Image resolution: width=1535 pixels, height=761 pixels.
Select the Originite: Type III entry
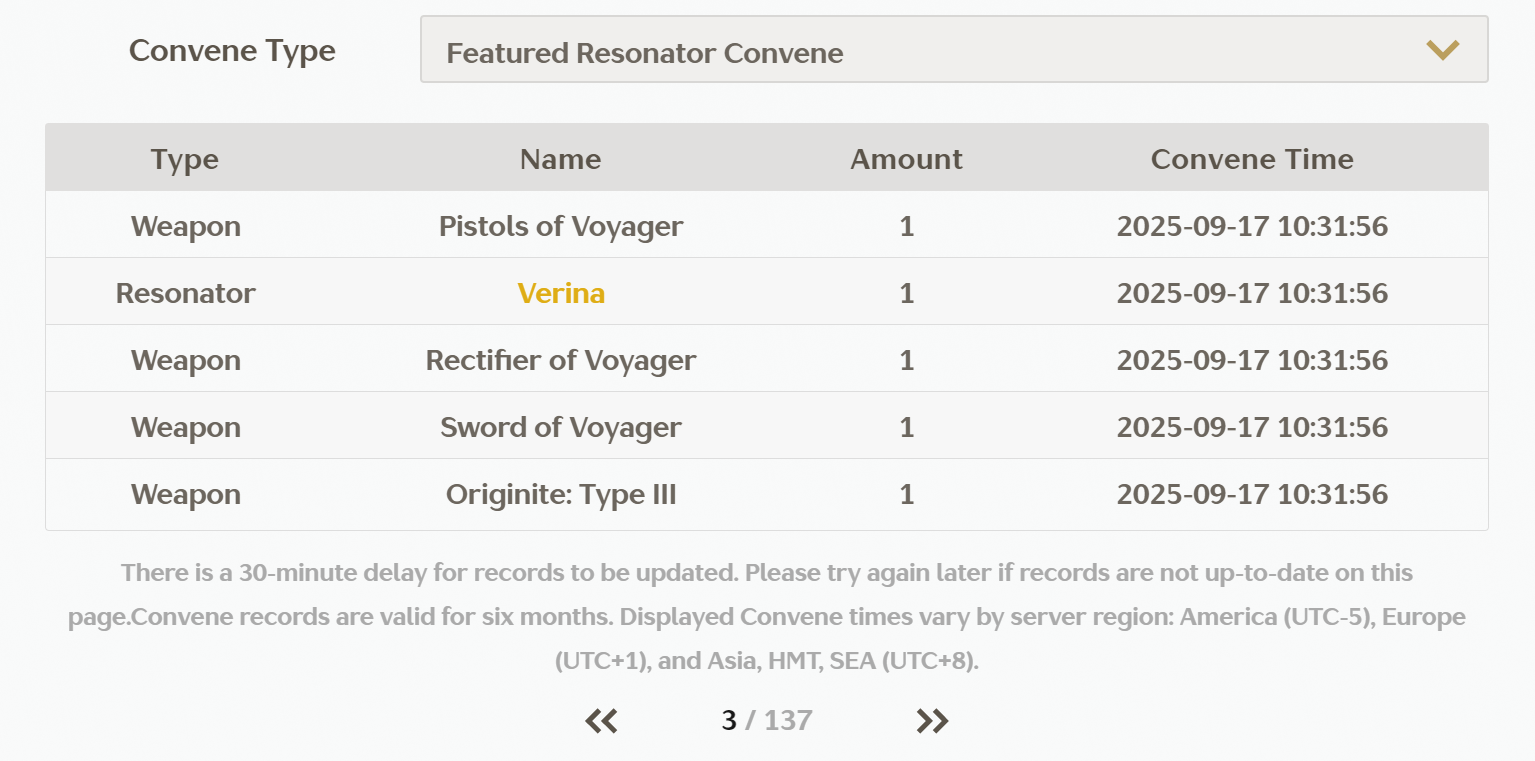click(x=561, y=494)
